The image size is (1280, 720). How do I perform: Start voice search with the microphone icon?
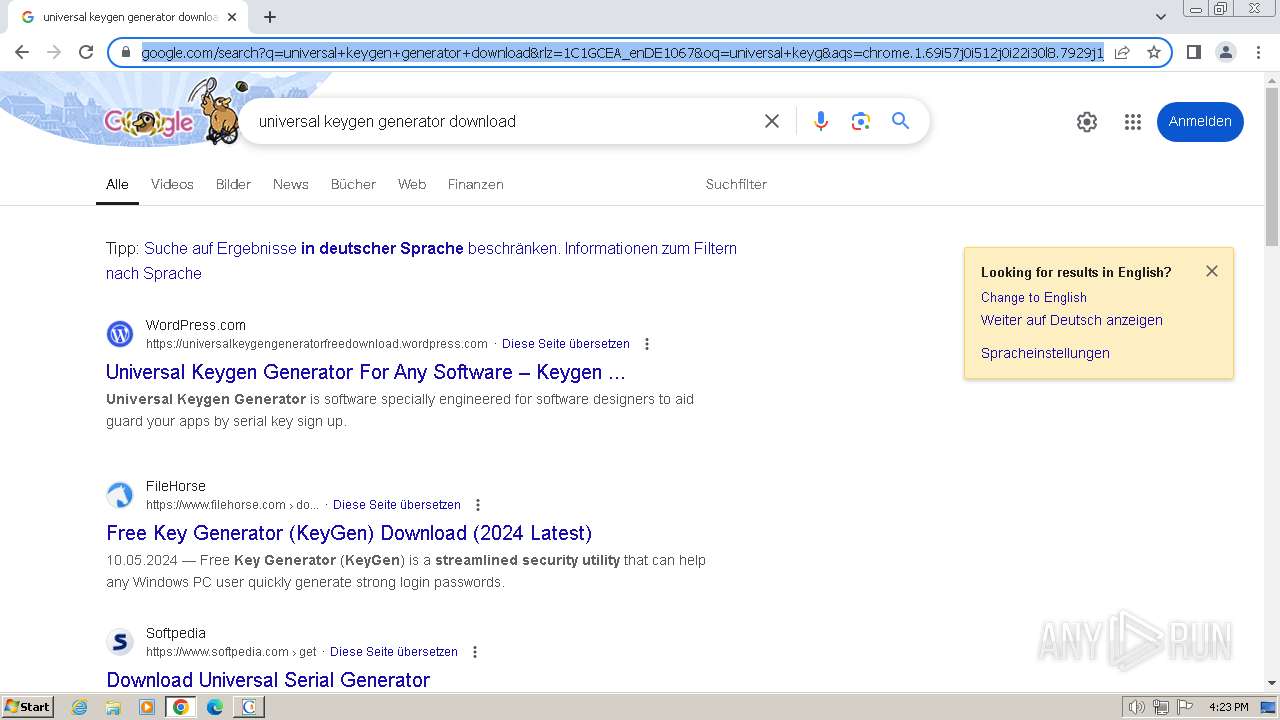(821, 121)
